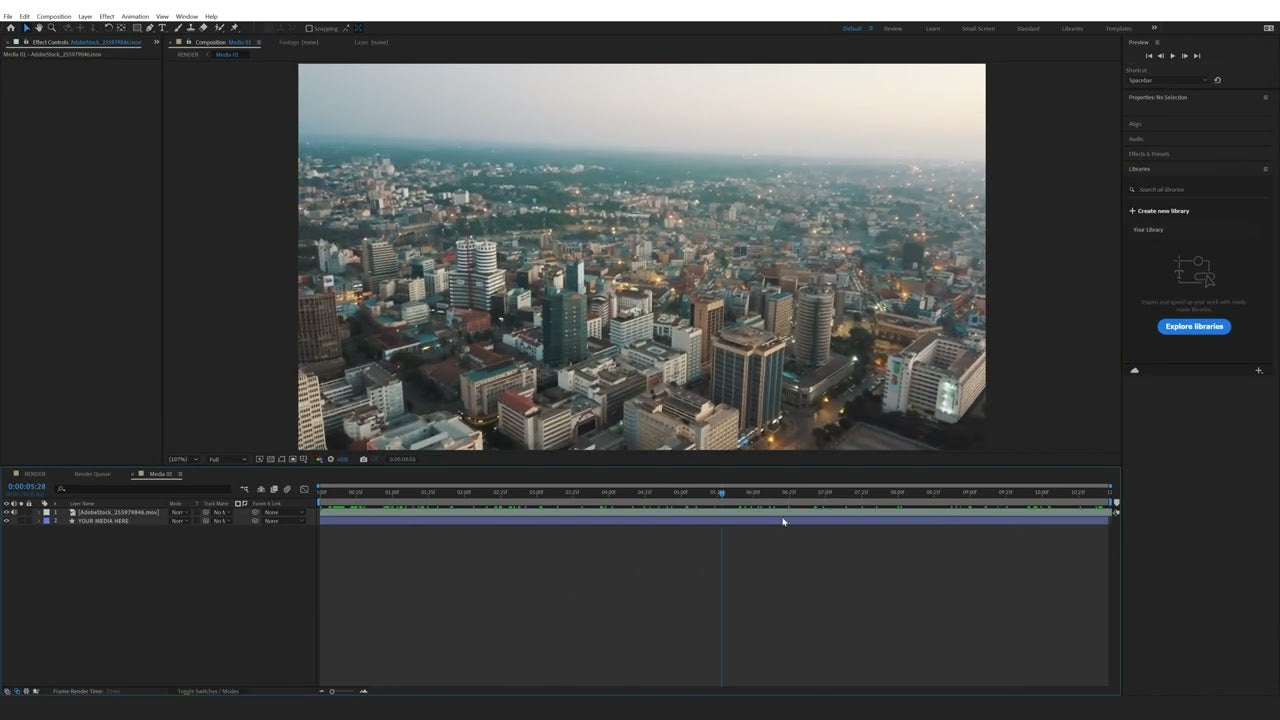This screenshot has height=720, width=1280.
Task: Open the Composition menu
Action: [x=53, y=16]
